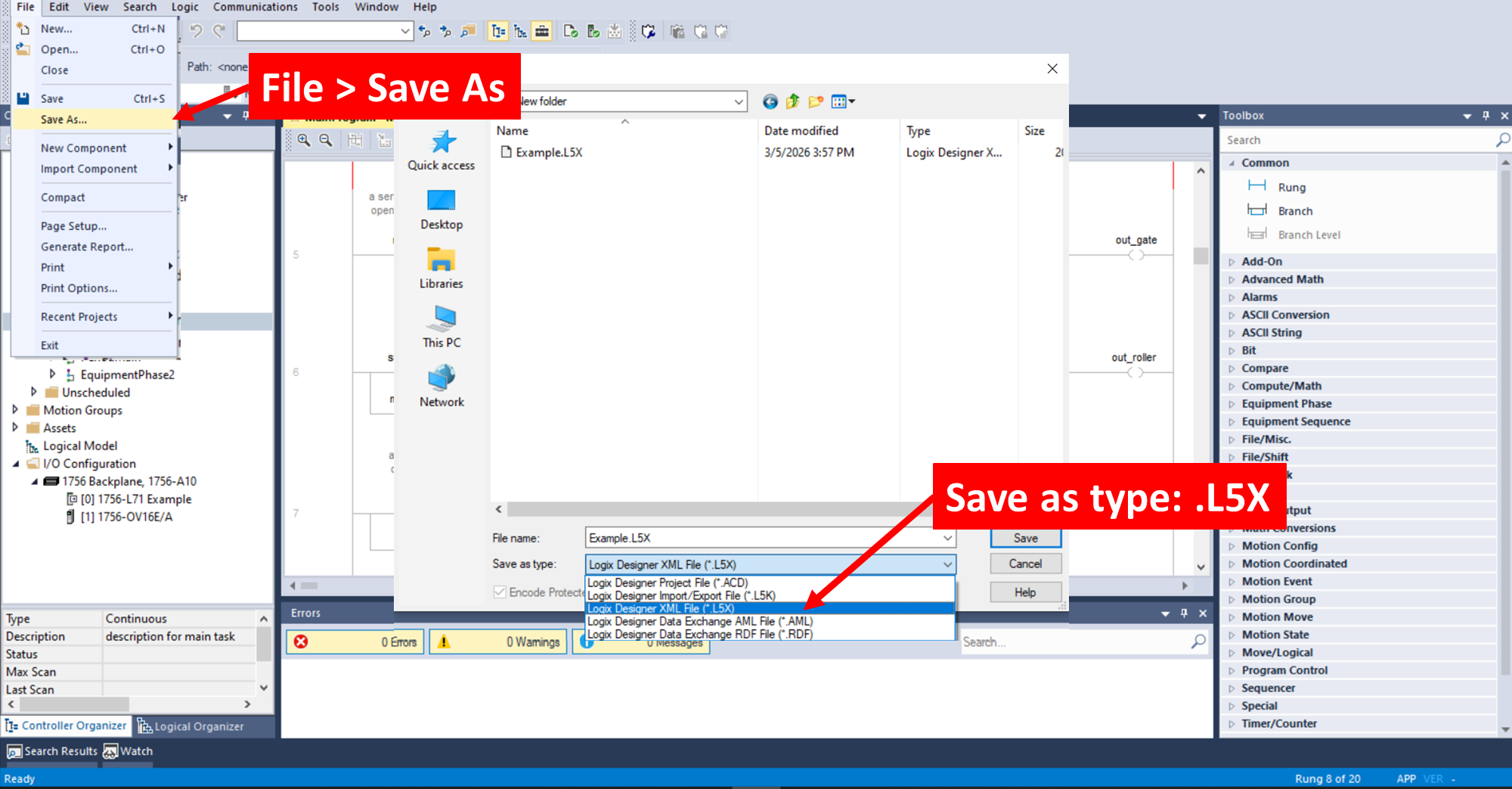The width and height of the screenshot is (1512, 789).
Task: Click the Logical Organizer tree toolbar icon
Action: 520,31
